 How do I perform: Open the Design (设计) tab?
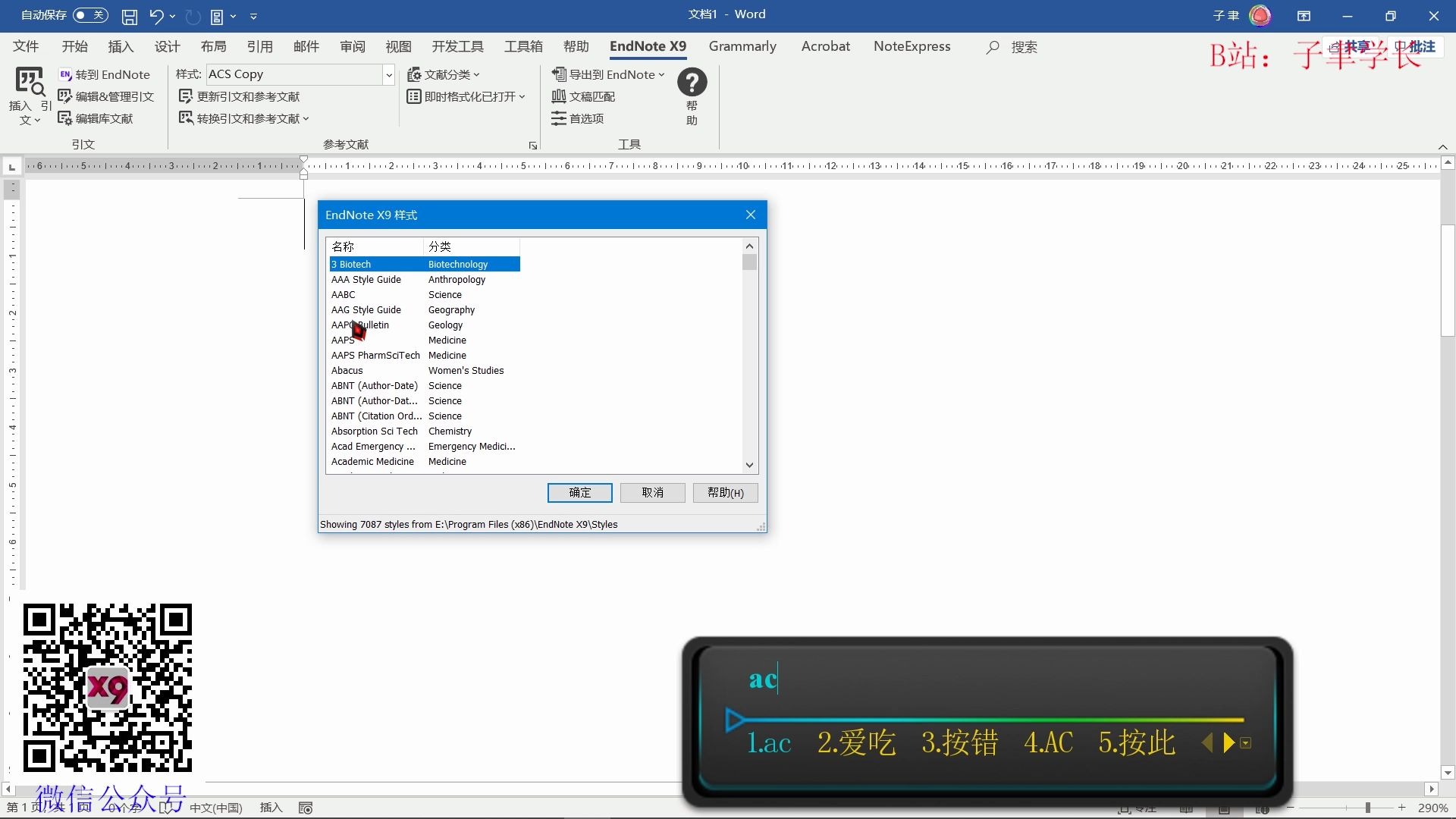pyautogui.click(x=167, y=46)
